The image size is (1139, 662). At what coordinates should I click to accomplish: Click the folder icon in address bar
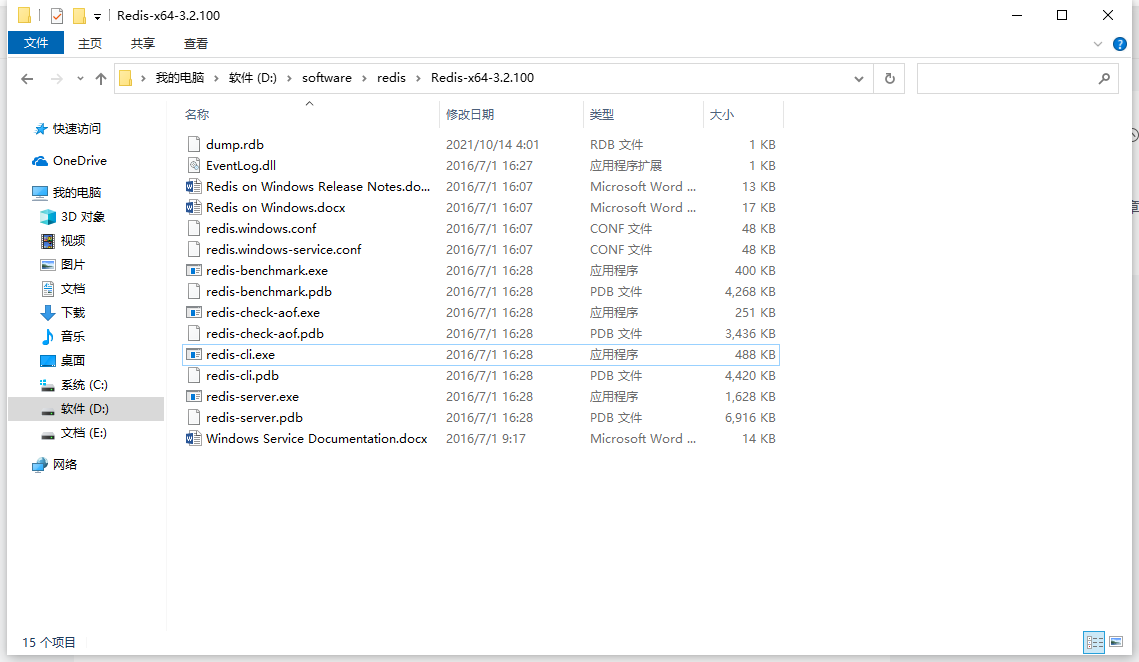click(x=126, y=78)
